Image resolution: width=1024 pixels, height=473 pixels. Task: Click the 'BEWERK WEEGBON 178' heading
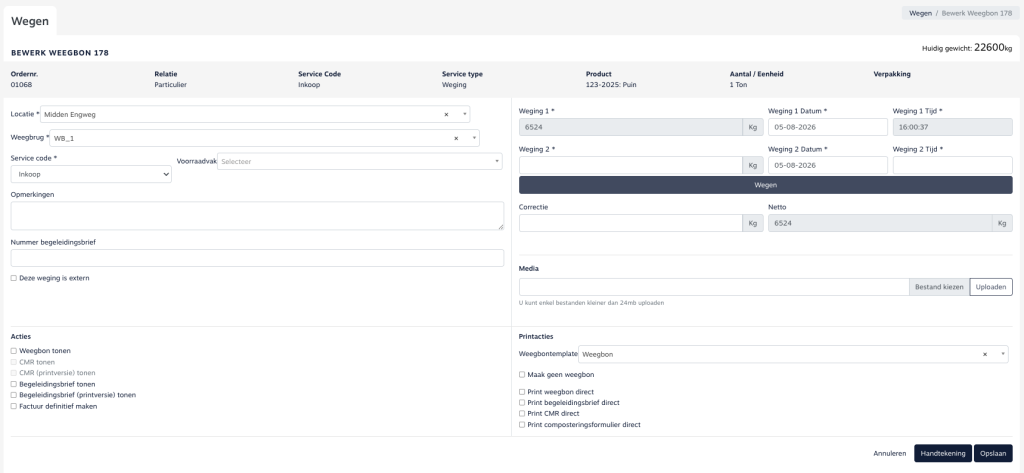point(60,53)
